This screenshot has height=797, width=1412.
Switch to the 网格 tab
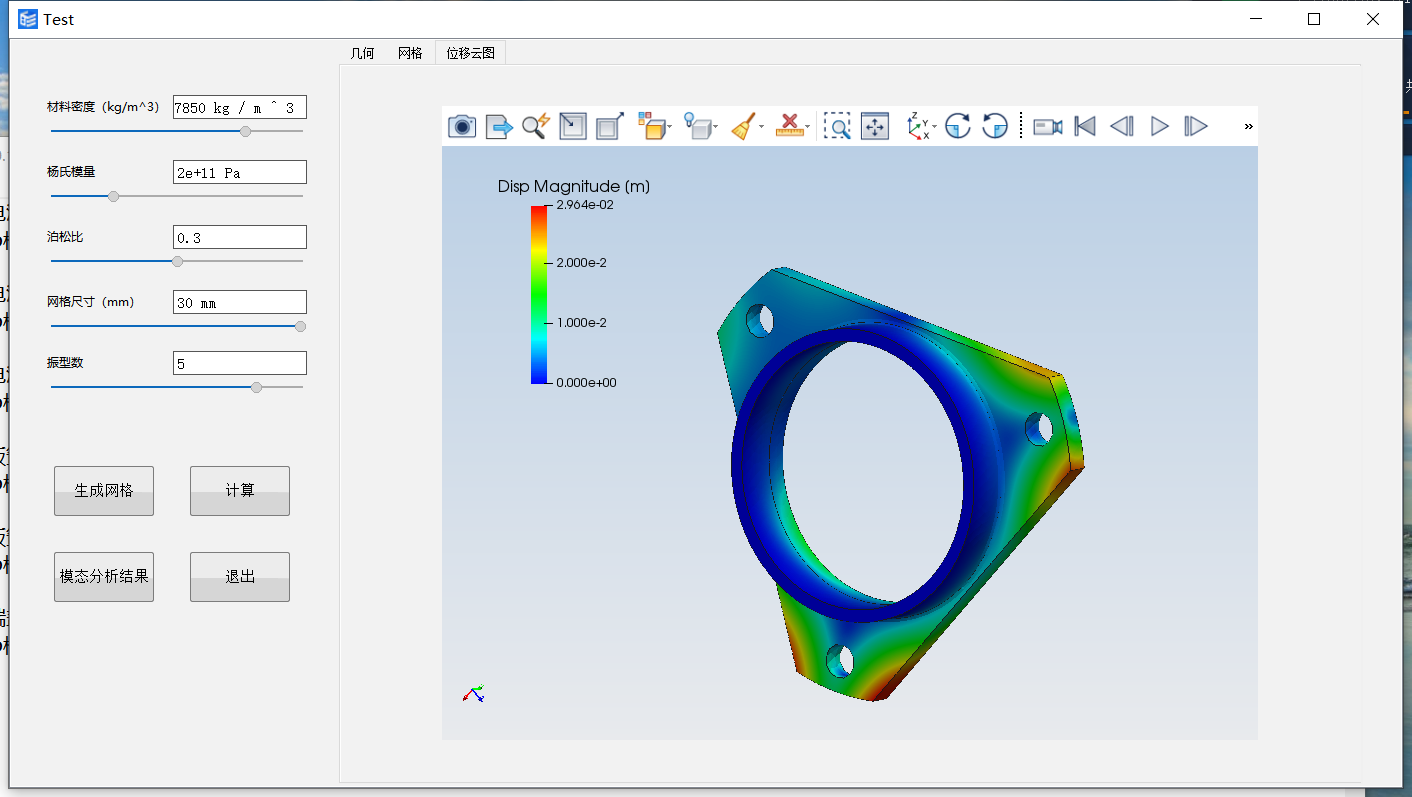pos(410,53)
